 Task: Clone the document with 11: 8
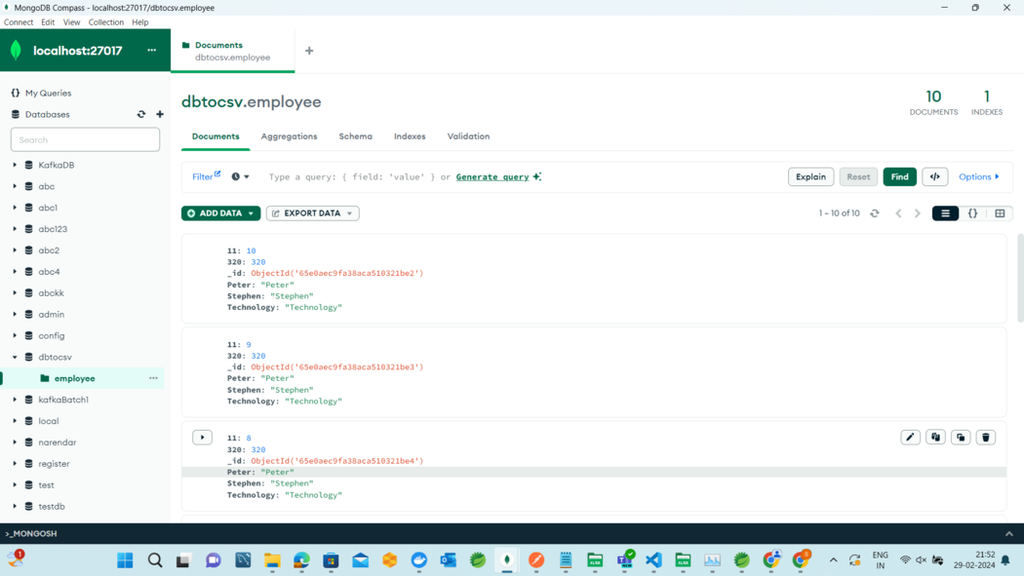(x=961, y=438)
